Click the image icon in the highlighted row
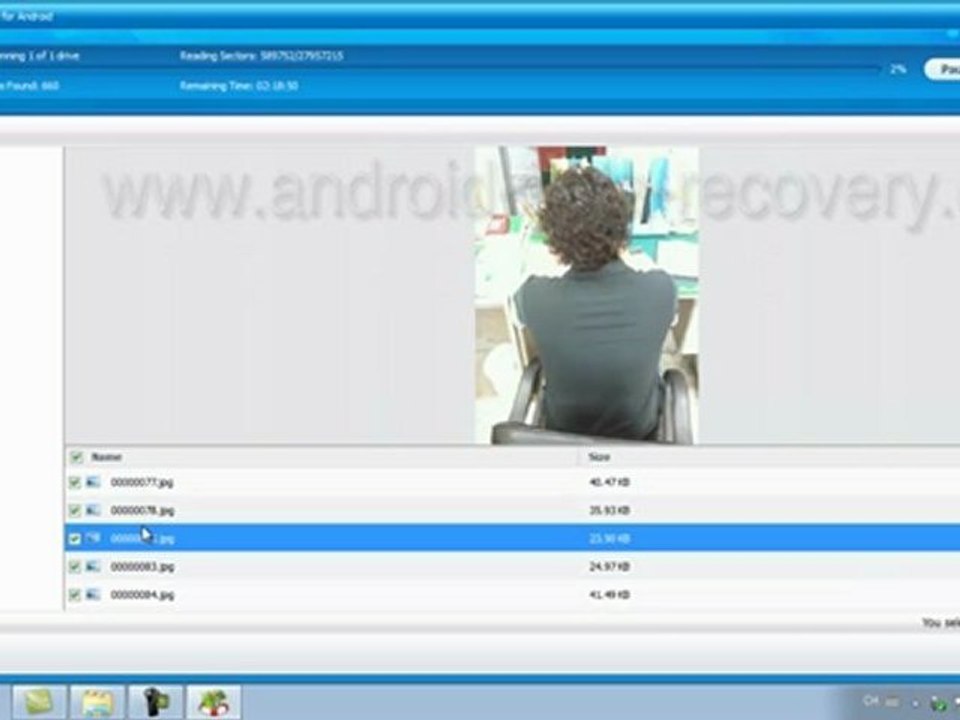This screenshot has width=960, height=720. click(93, 538)
